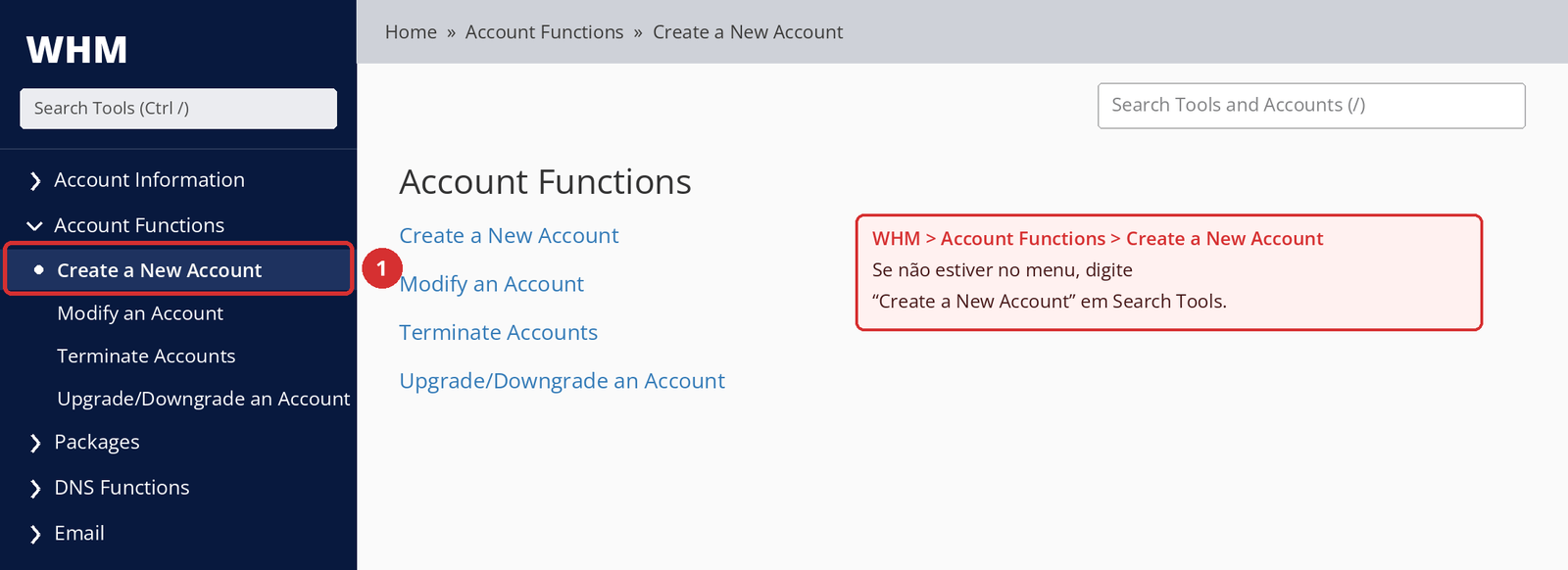Open Terminate Accounts main link
The height and width of the screenshot is (570, 1568).
pyautogui.click(x=498, y=333)
